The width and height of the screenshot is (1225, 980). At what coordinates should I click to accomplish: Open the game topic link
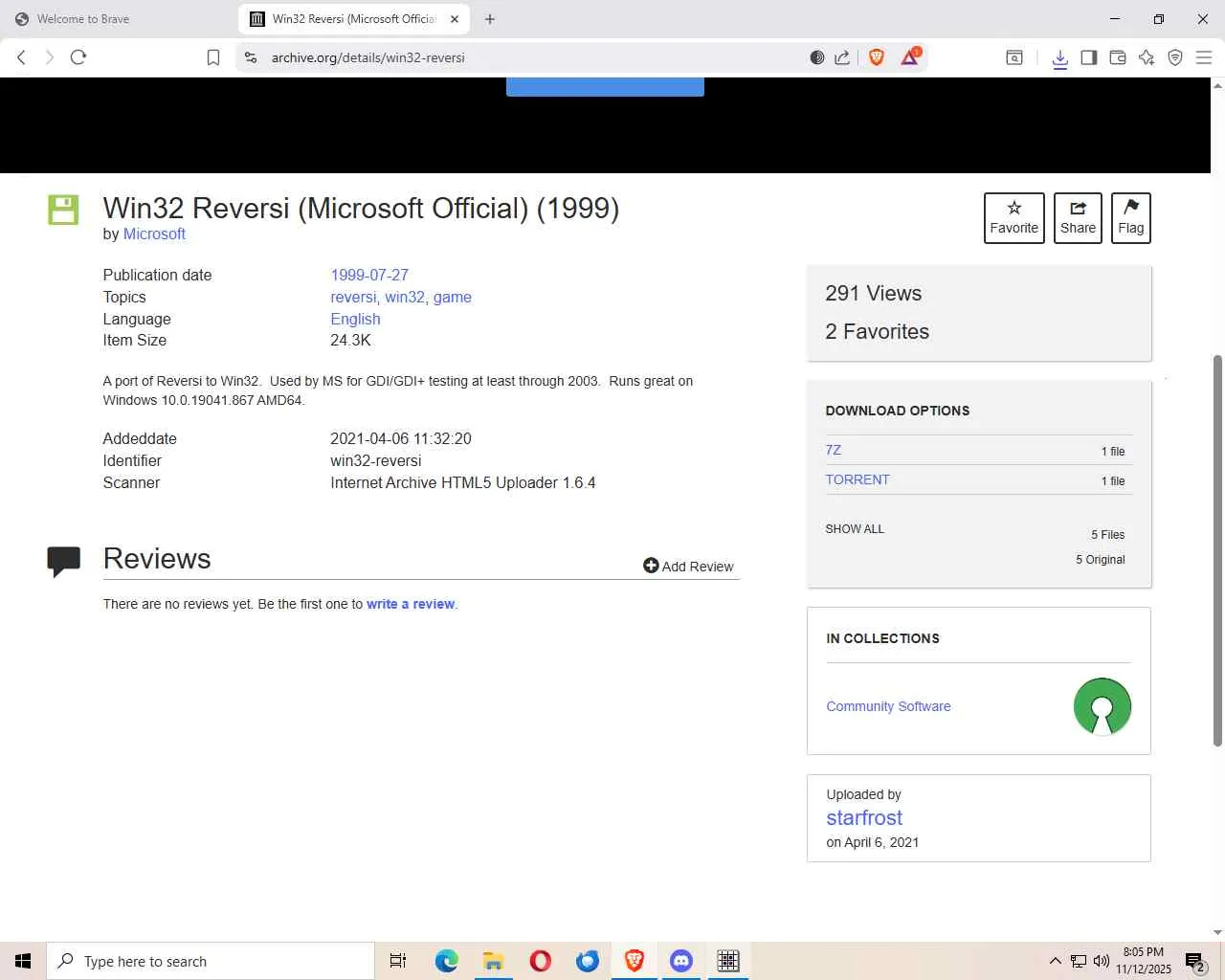pyautogui.click(x=452, y=297)
